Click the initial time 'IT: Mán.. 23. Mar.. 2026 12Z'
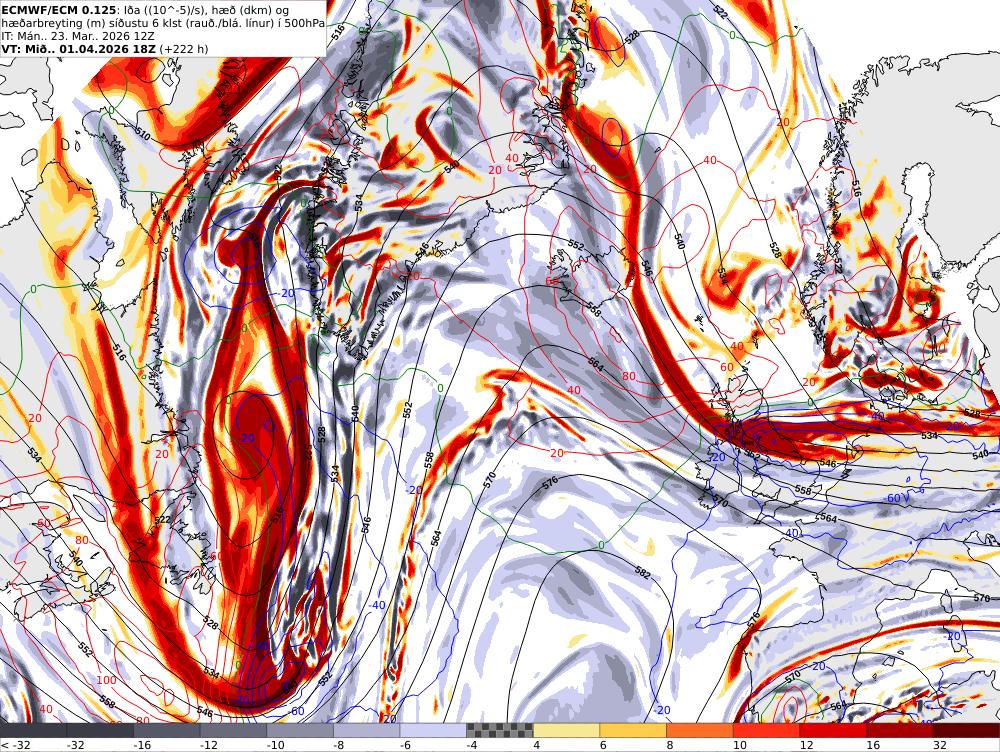This screenshot has width=1000, height=752. 78,36
